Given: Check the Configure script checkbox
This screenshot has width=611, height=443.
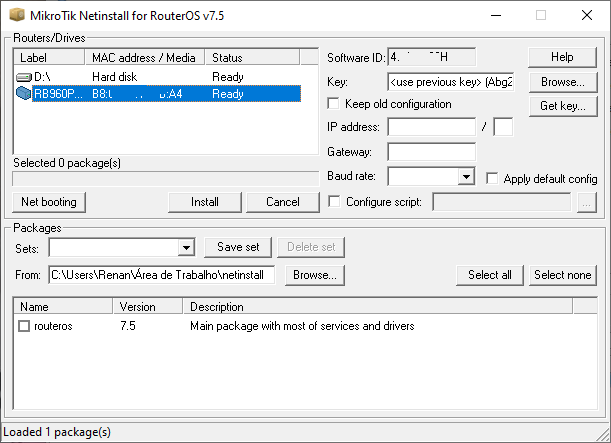Looking at the screenshot, I should (x=334, y=201).
